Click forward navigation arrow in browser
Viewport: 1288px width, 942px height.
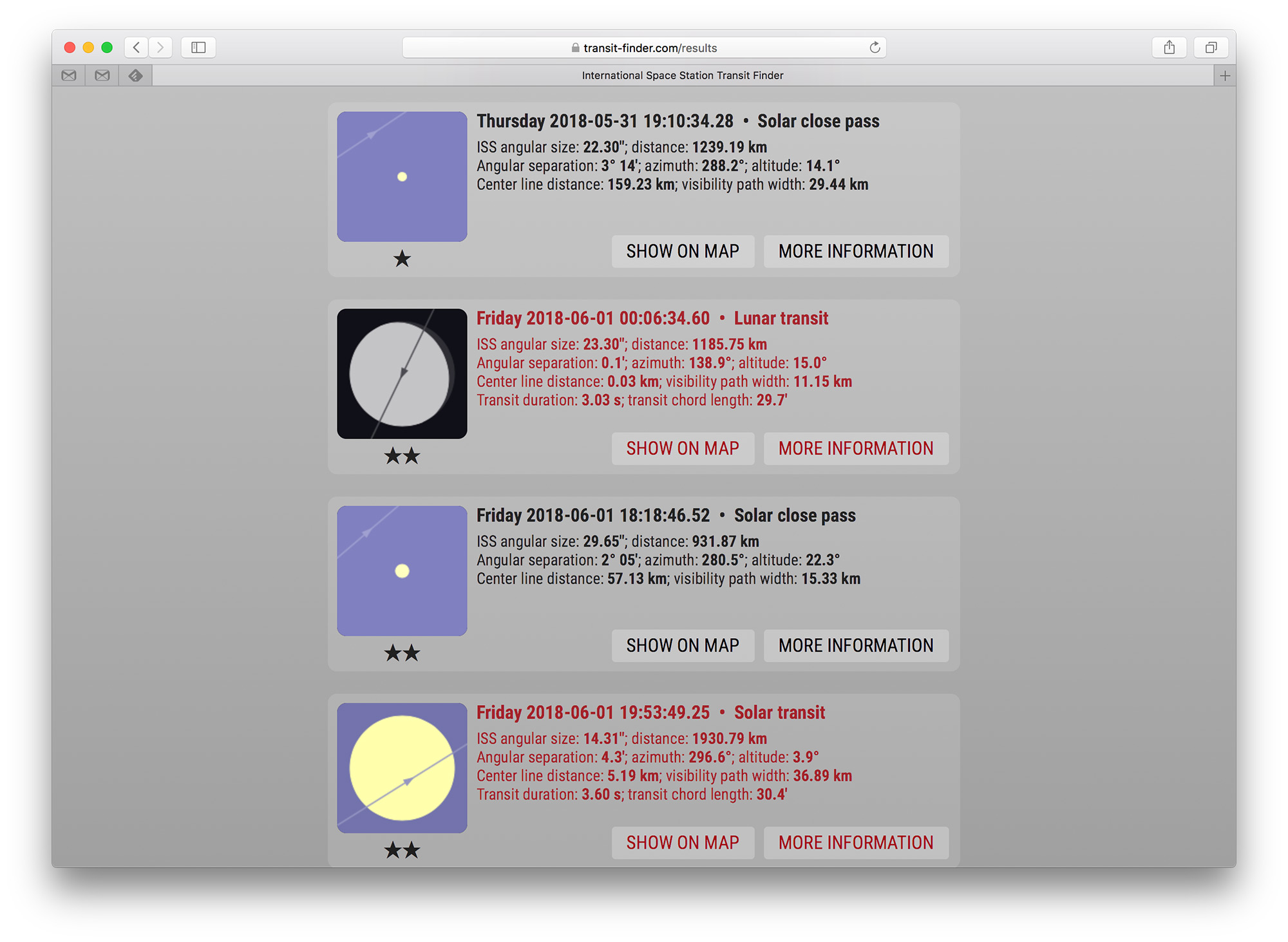[160, 47]
